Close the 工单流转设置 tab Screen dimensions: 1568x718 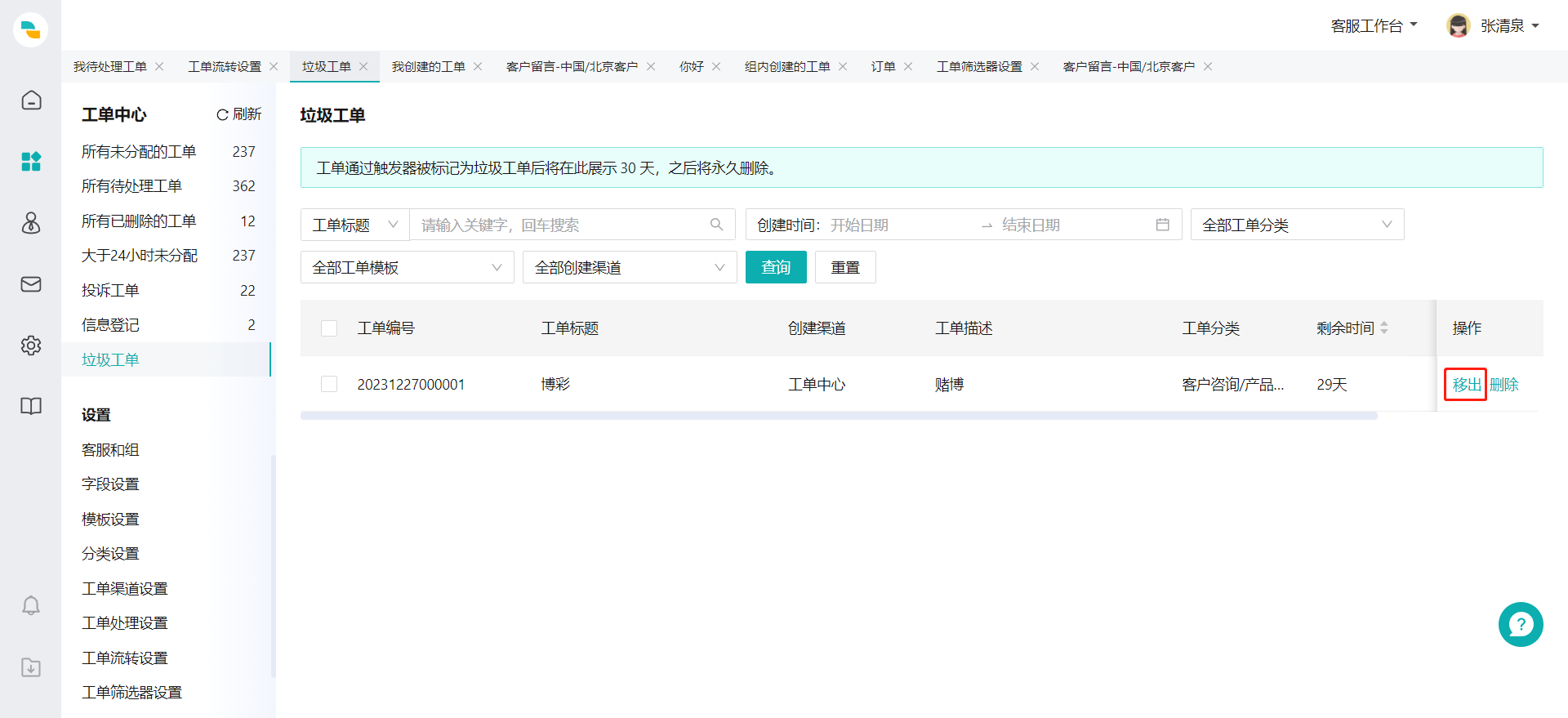[274, 67]
